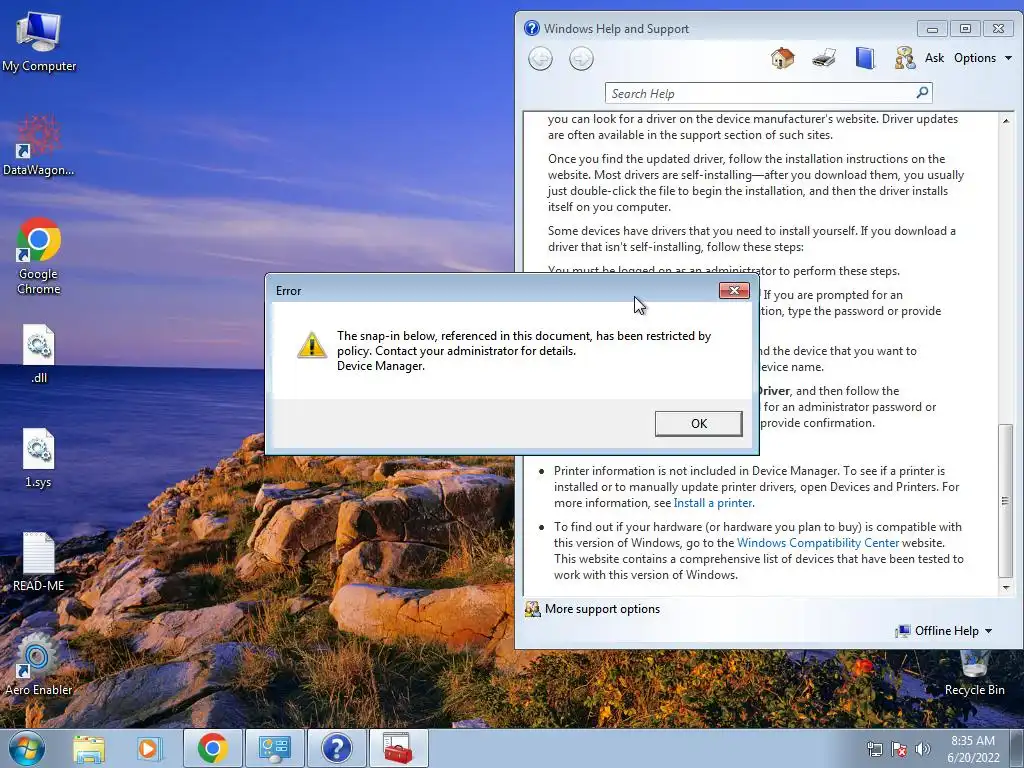1024x768 pixels.
Task: Click the help pane scrollbar down arrow
Action: click(x=1006, y=588)
